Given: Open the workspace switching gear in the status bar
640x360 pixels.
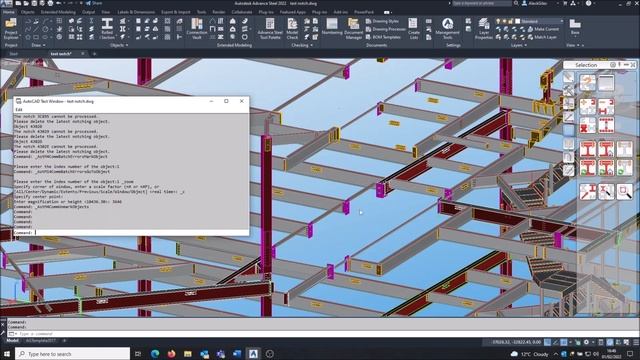Looking at the screenshot, I should (x=586, y=342).
